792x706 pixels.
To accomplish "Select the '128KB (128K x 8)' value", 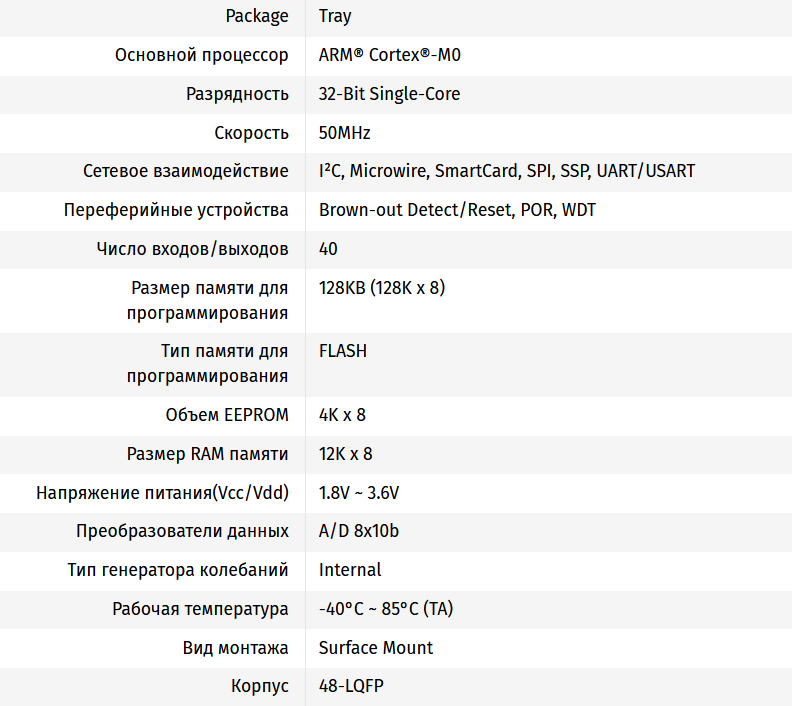I will point(382,288).
